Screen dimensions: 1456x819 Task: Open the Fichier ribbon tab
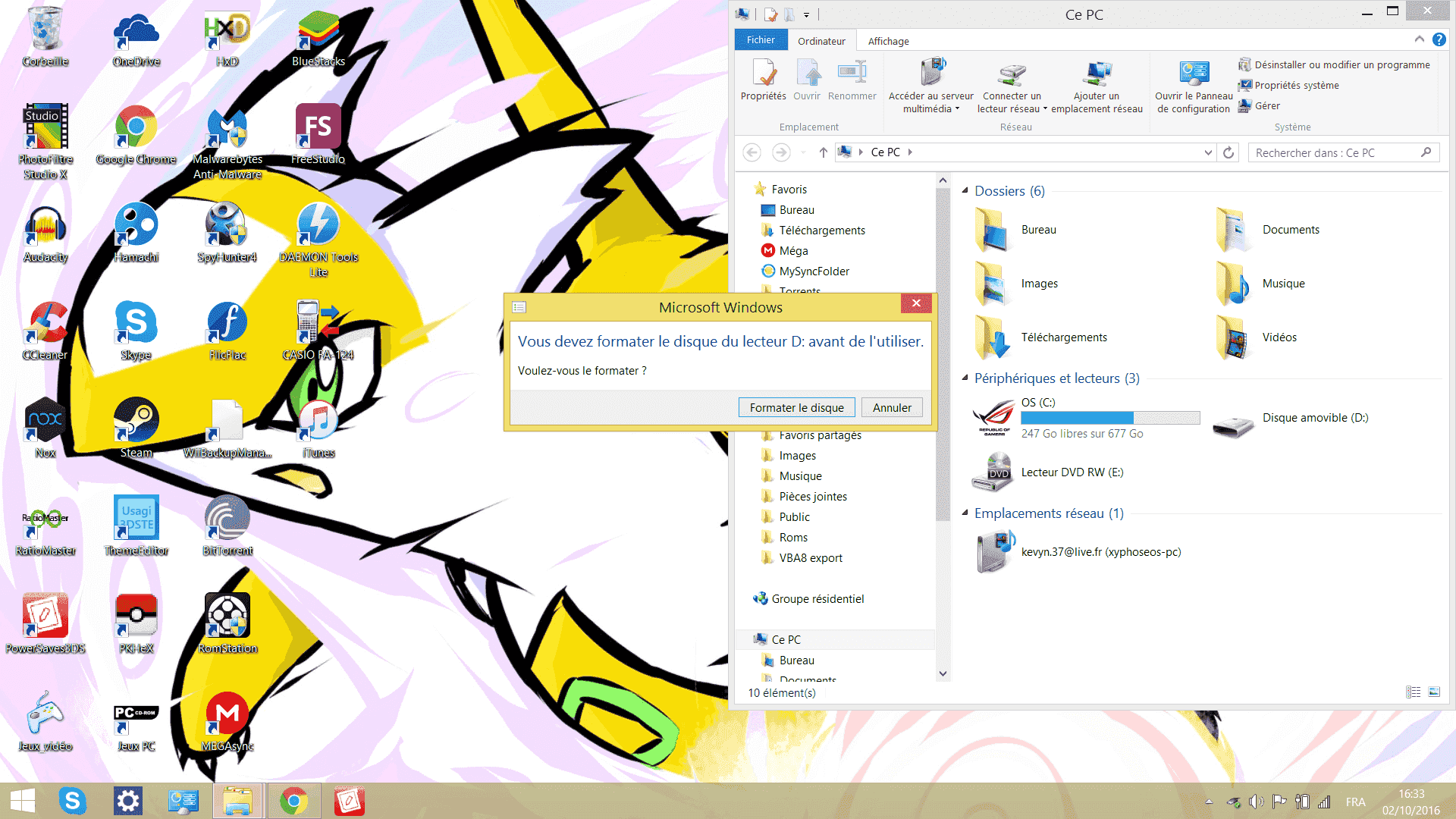coord(761,40)
